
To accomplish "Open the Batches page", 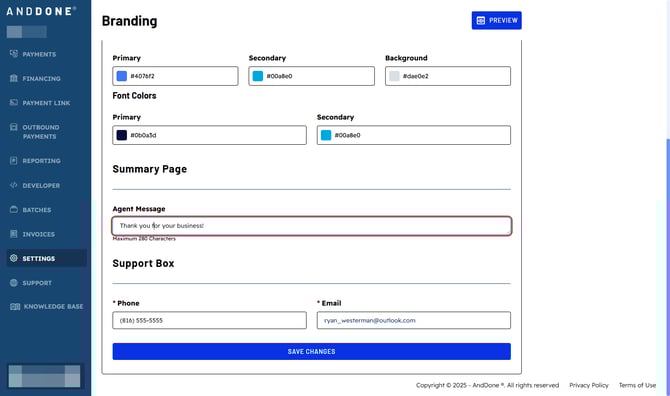I will coord(37,210).
